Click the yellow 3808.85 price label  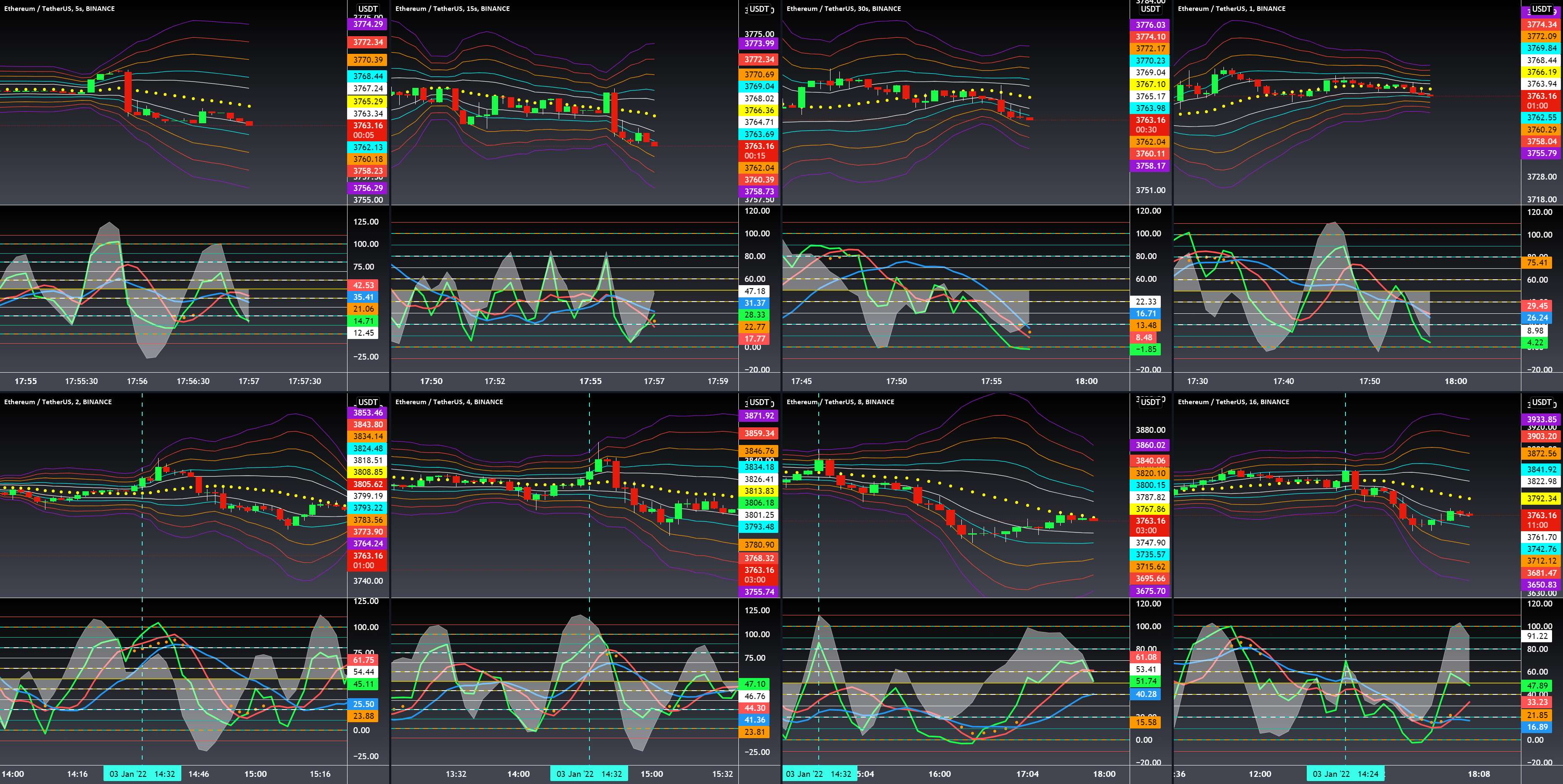(368, 472)
